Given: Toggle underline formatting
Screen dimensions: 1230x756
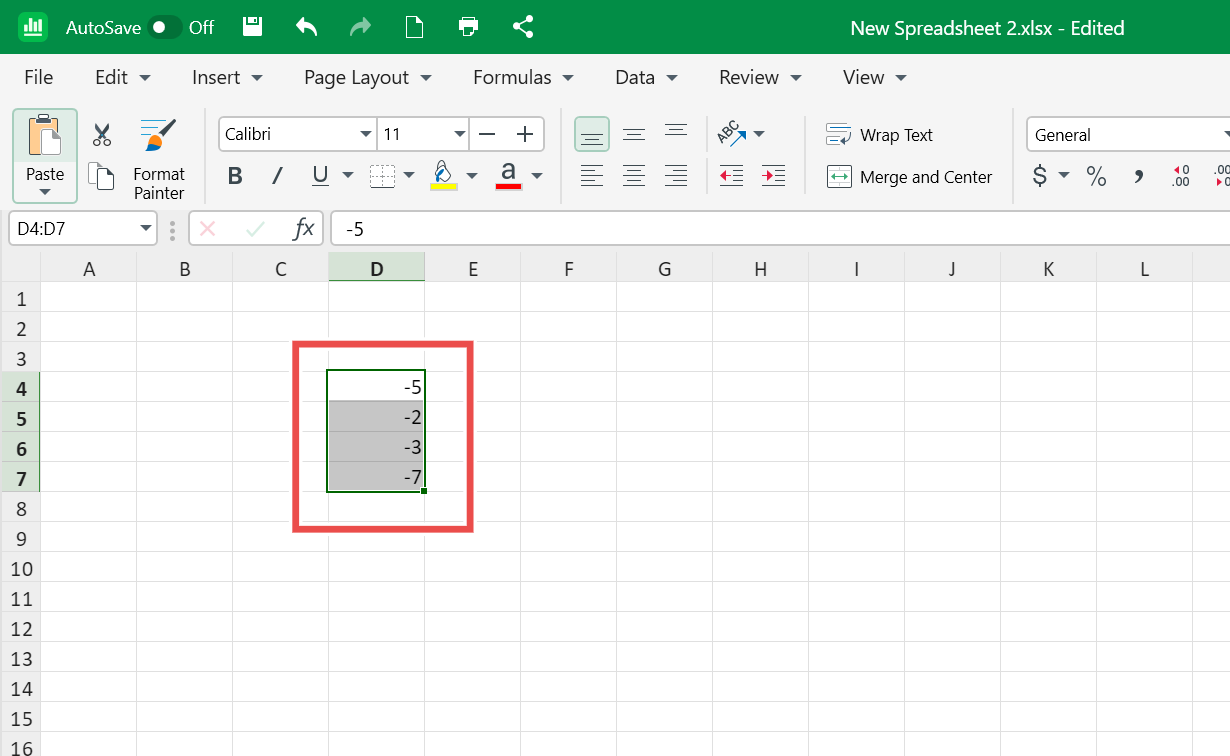Looking at the screenshot, I should click(x=320, y=177).
